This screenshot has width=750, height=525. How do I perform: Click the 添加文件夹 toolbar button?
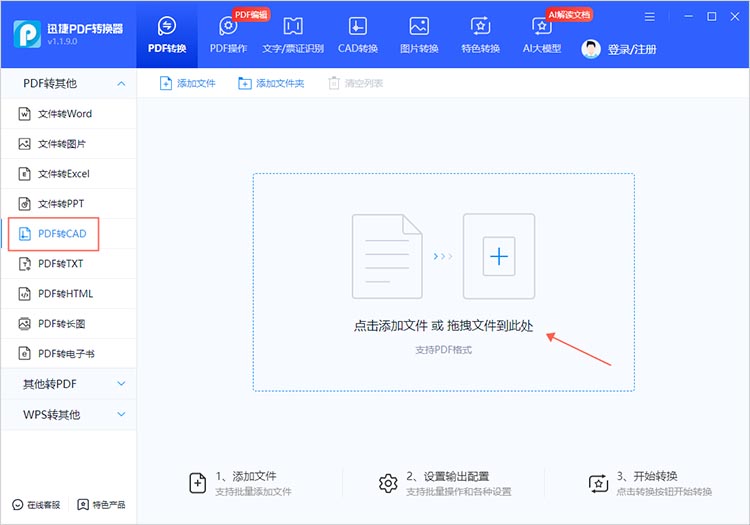click(271, 84)
